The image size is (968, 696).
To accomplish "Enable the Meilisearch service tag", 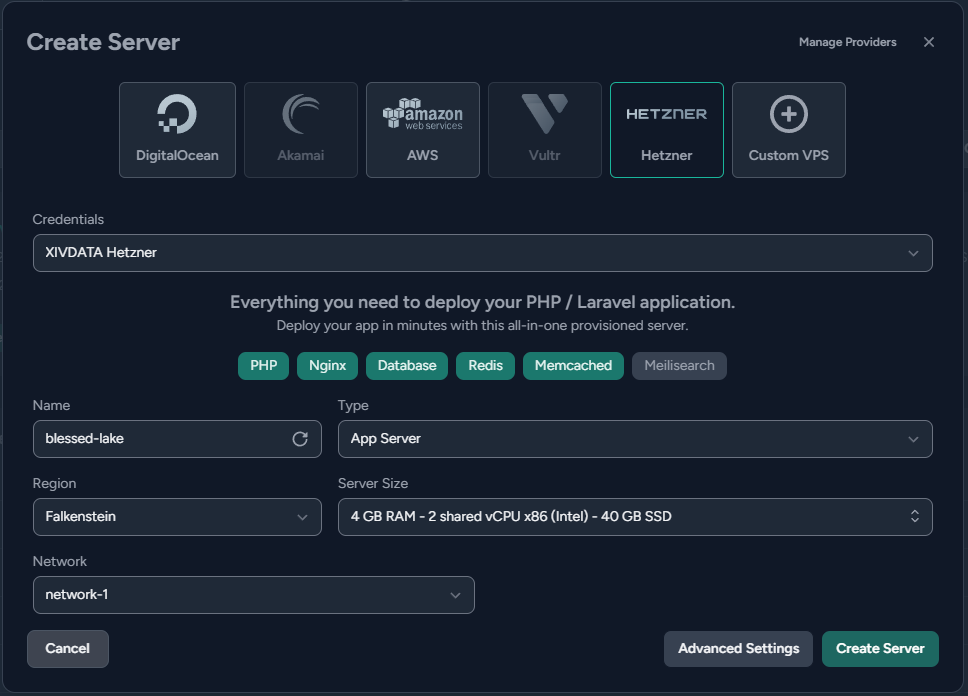I will [x=679, y=366].
